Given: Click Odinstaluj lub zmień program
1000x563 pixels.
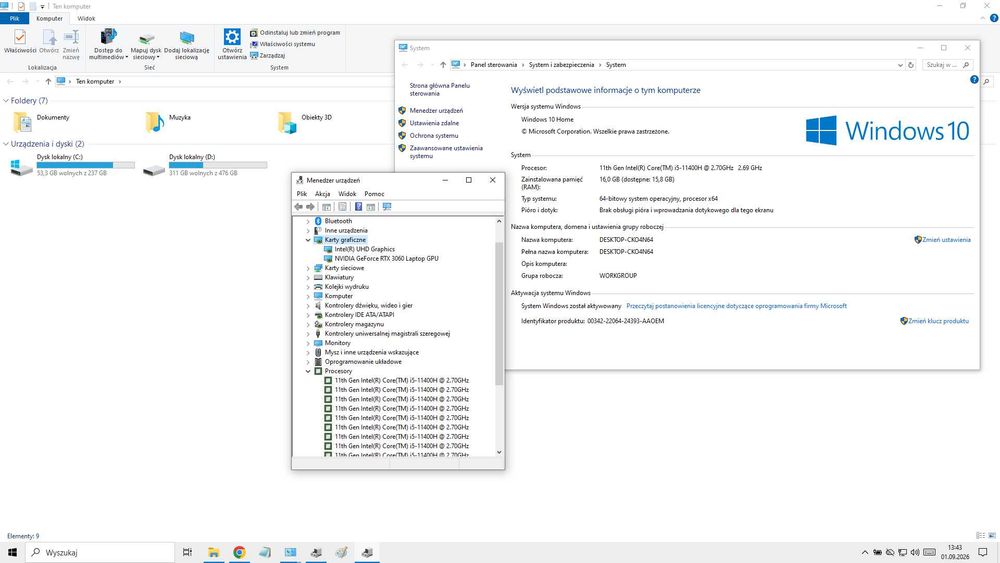Looking at the screenshot, I should coord(295,33).
